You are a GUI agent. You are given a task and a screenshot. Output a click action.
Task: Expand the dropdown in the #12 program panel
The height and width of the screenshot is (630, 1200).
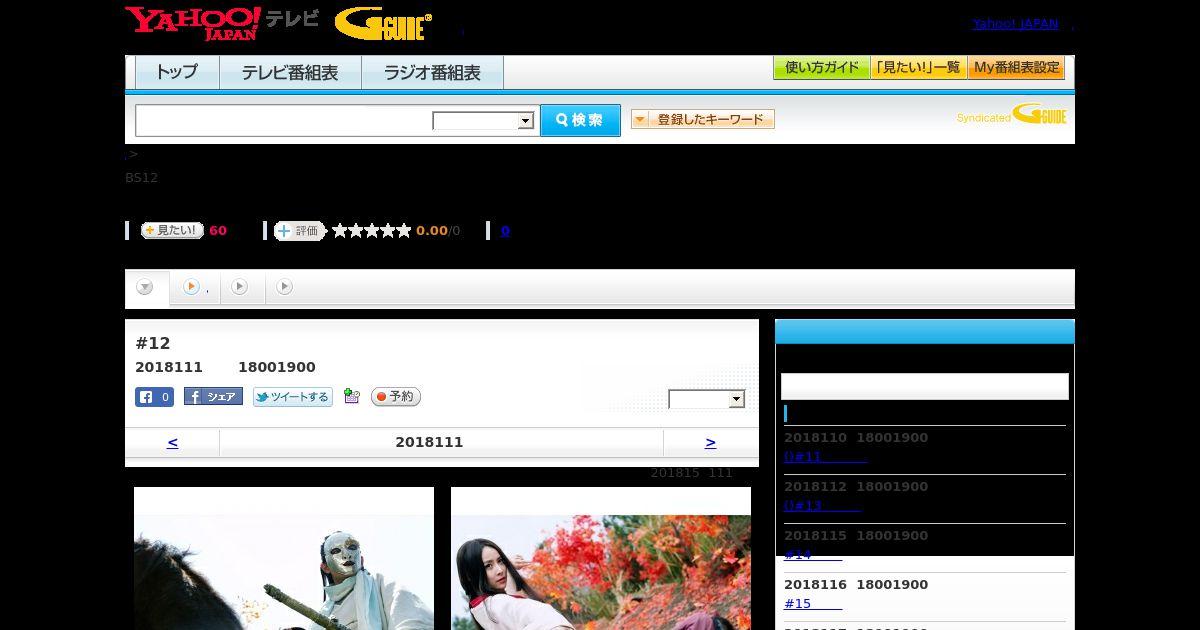707,399
